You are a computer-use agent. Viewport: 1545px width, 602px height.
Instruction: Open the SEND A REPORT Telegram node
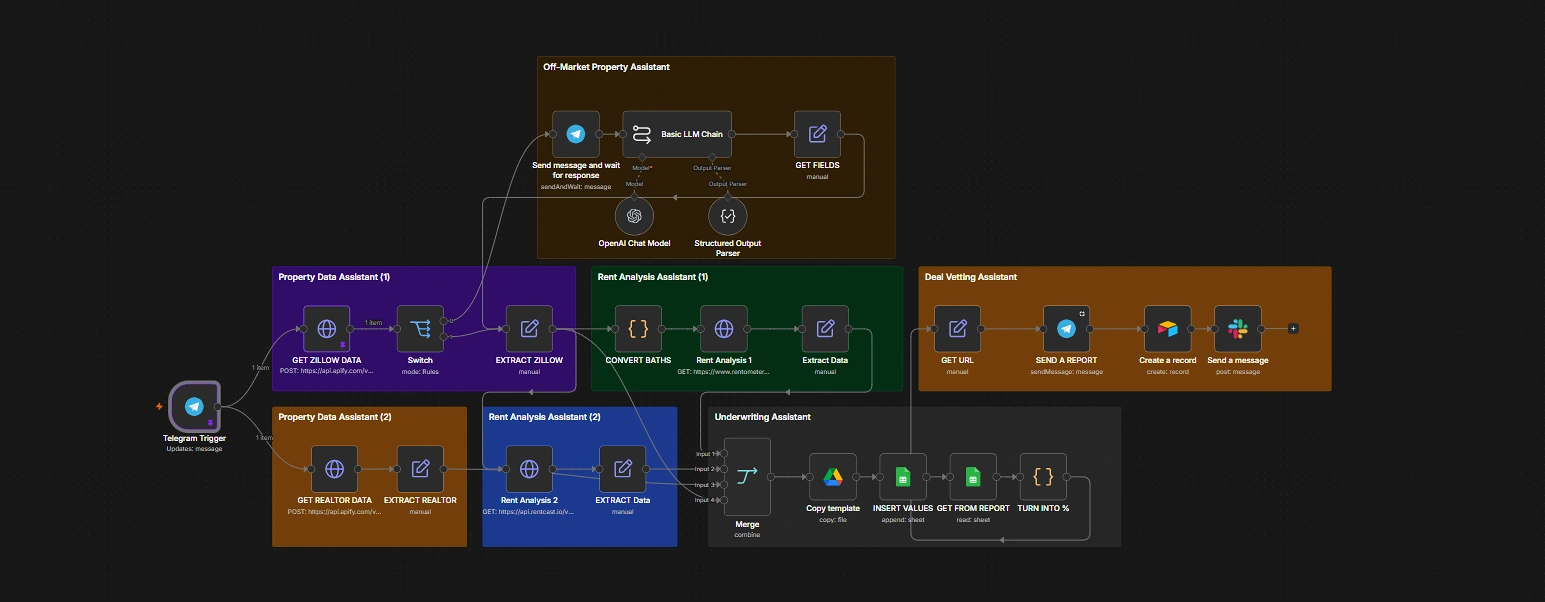click(x=1066, y=329)
